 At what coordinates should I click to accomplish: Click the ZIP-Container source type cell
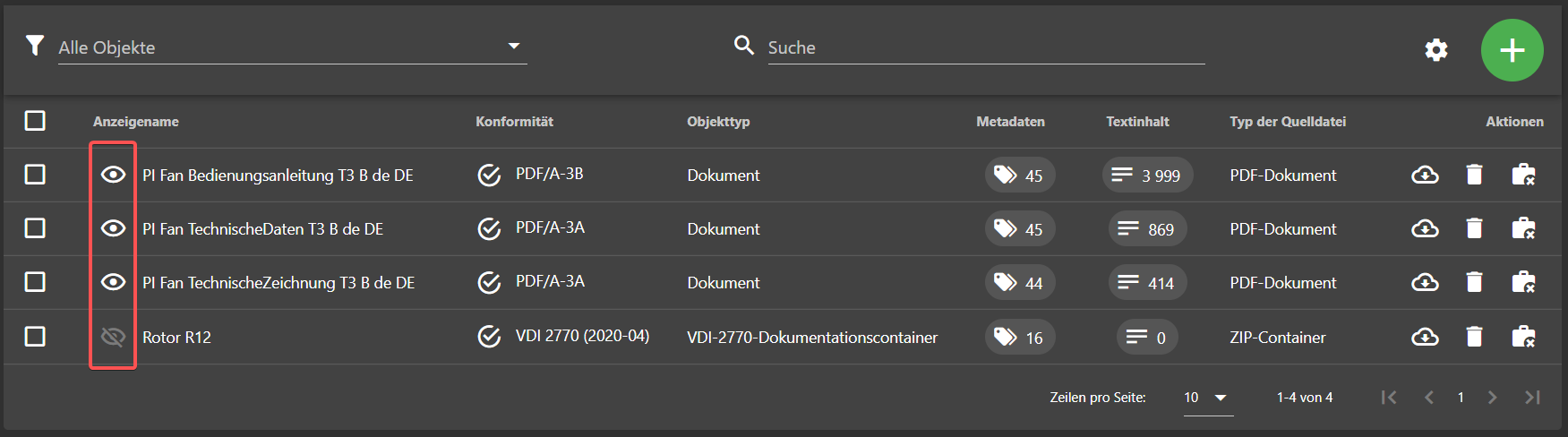coord(1278,338)
